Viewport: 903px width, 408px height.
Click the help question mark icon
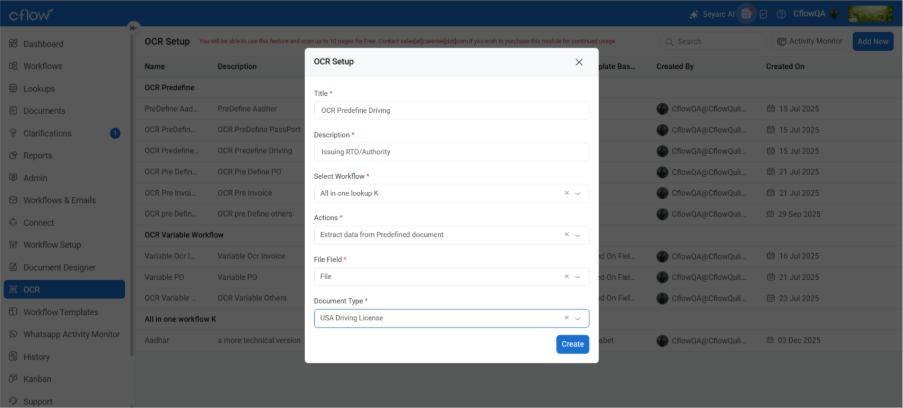point(780,14)
